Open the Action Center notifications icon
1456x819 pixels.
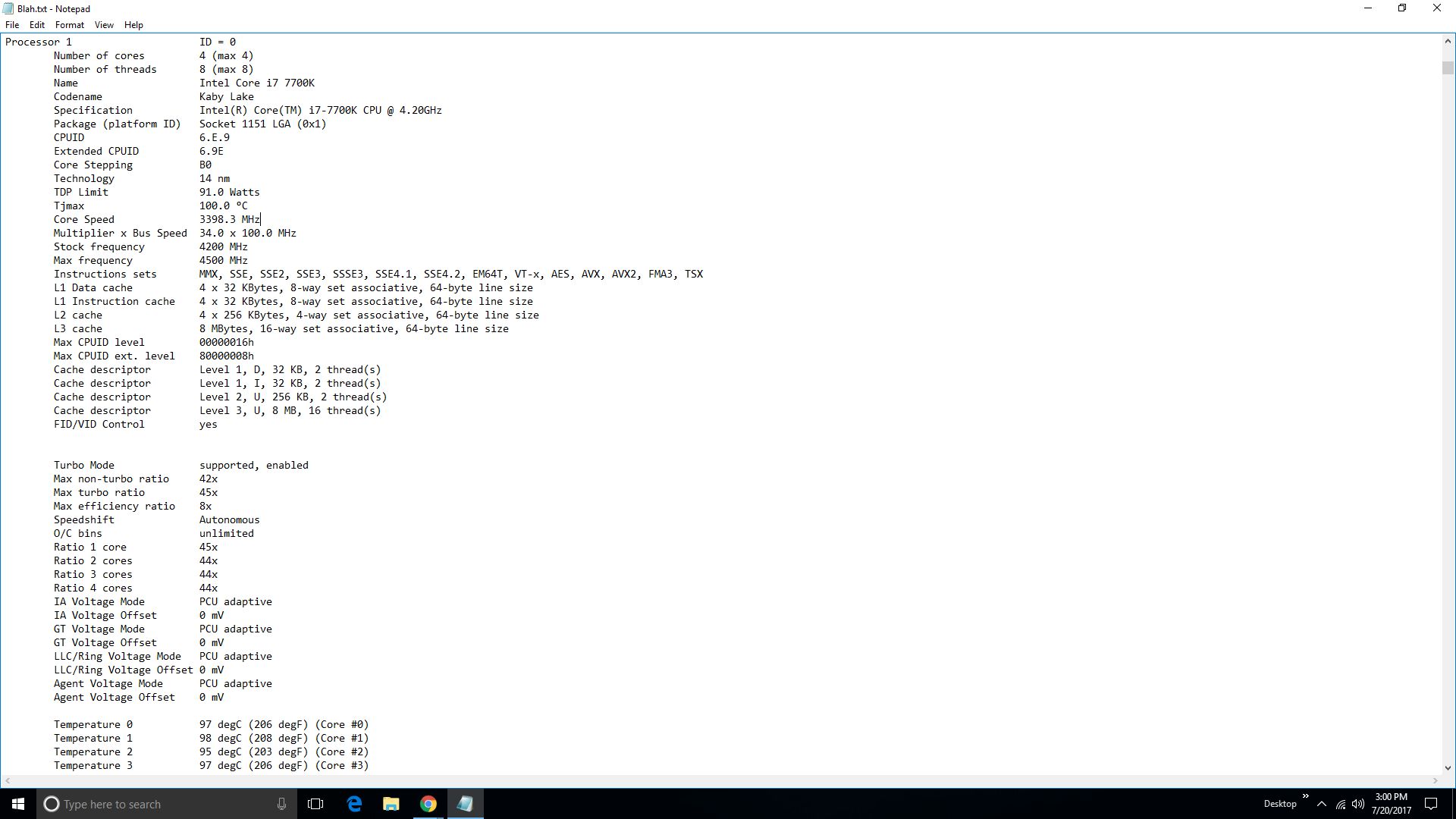click(1431, 804)
